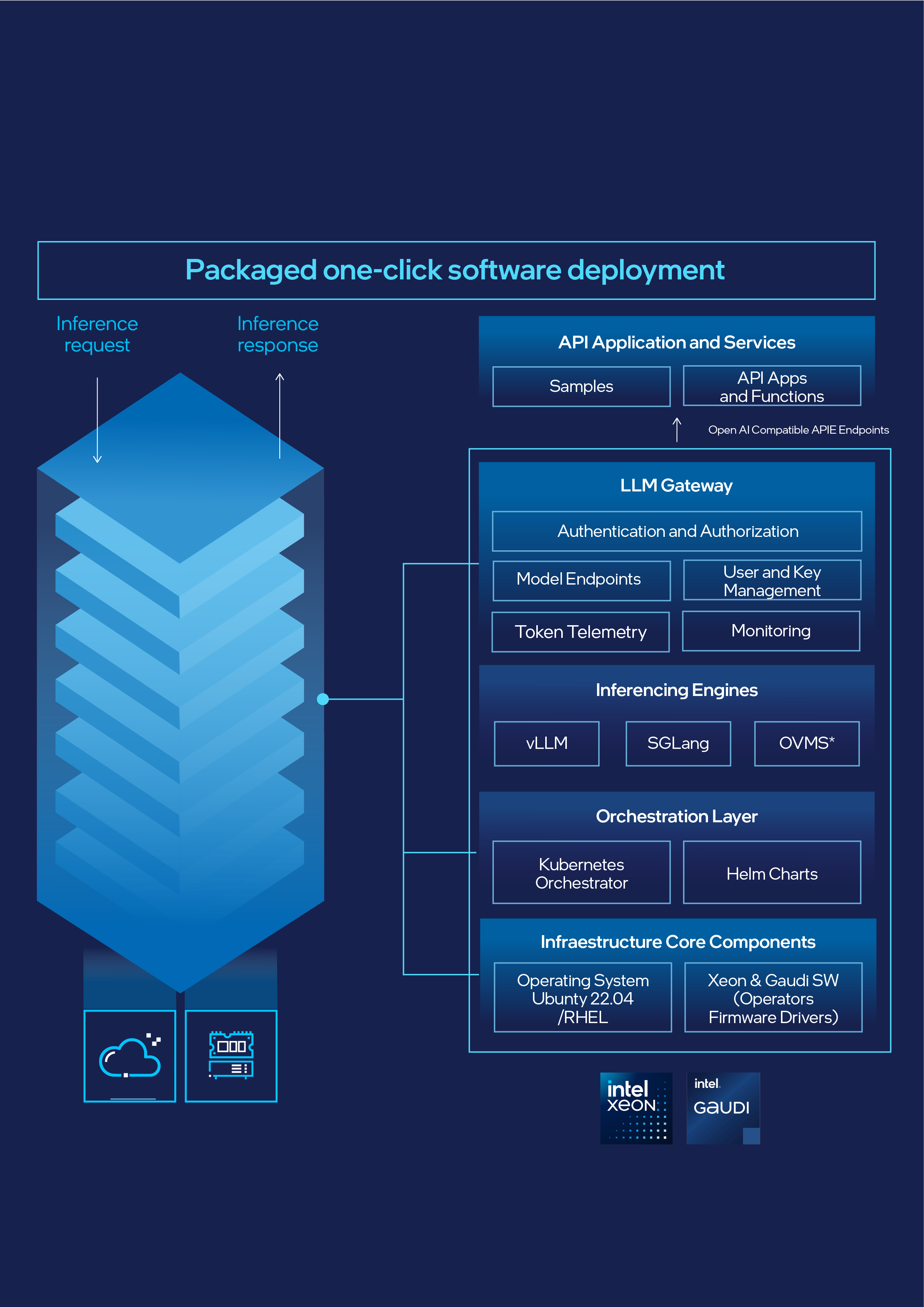Click the arrow beside OpenAI Compatible Endpoints

[676, 430]
